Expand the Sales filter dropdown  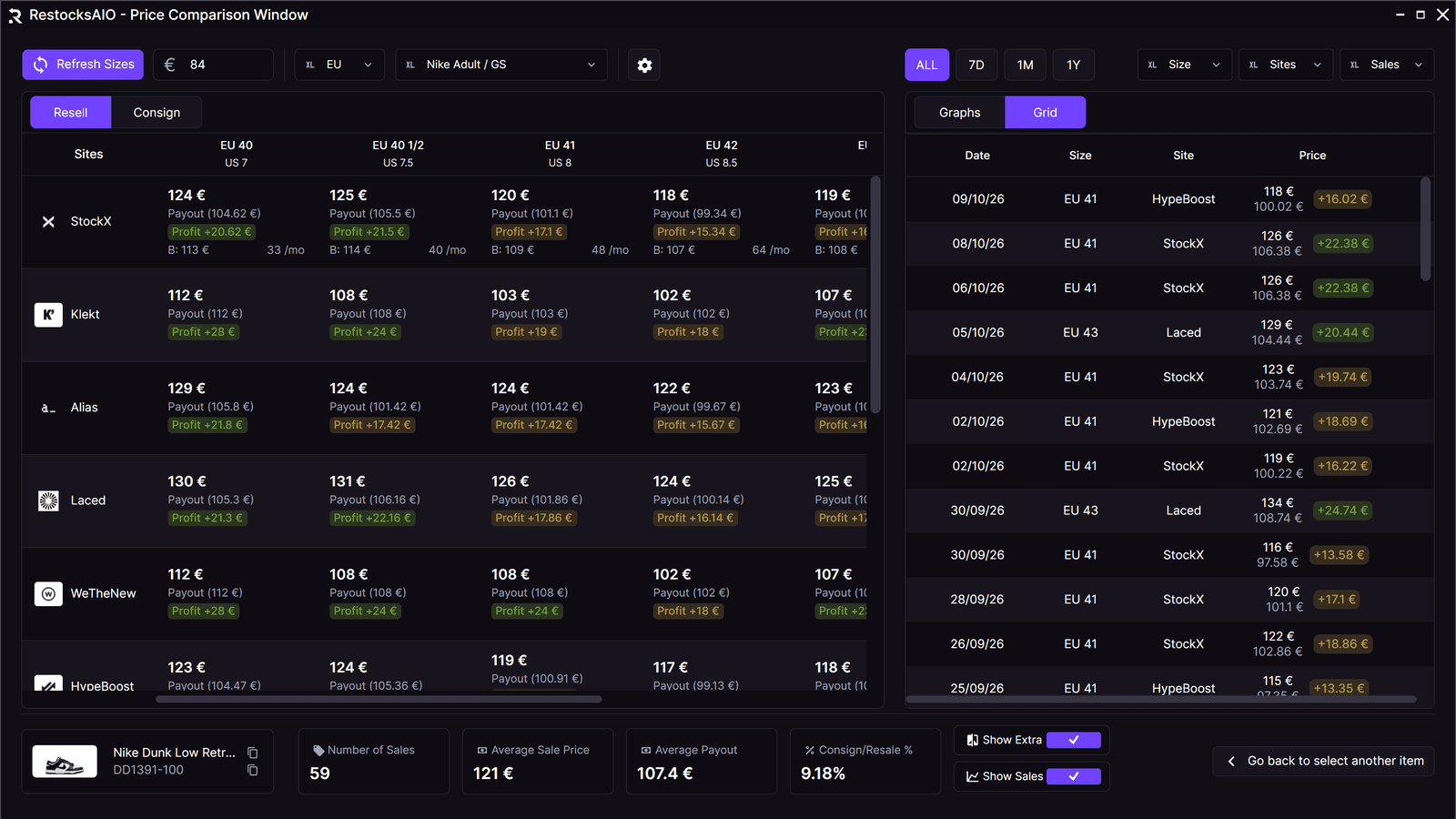(x=1387, y=65)
